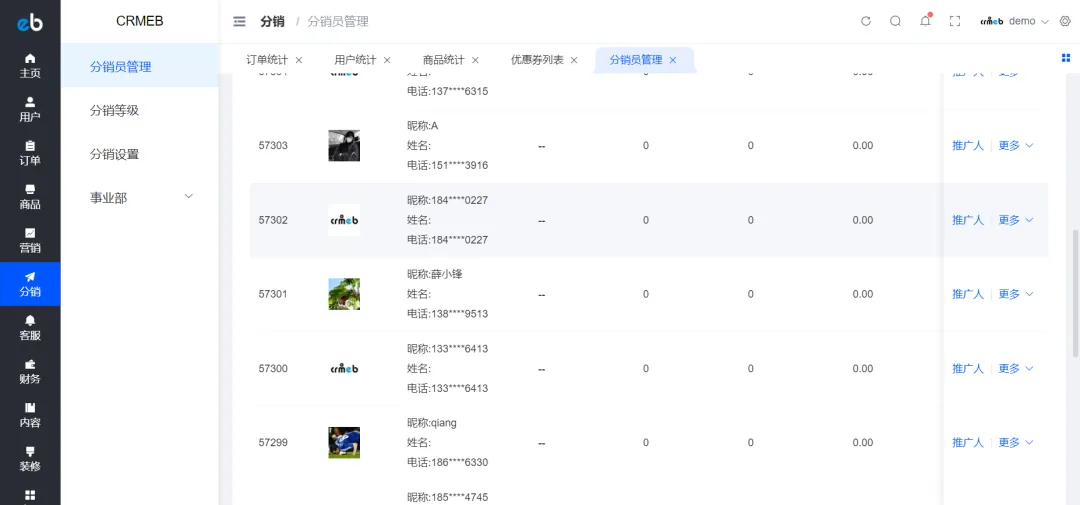The image size is (1080, 505).
Task: Click the avatar thumbnail of user 57303
Action: point(344,146)
